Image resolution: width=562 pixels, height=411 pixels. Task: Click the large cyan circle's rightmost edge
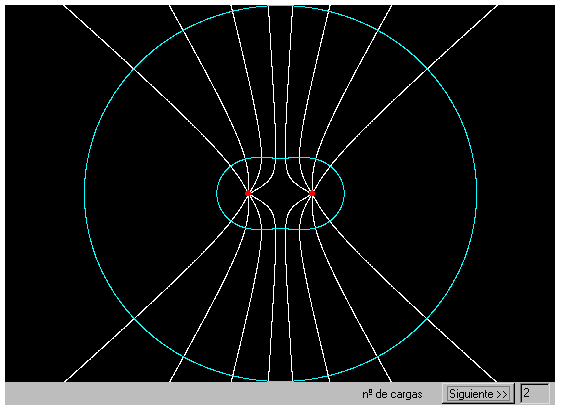pyautogui.click(x=476, y=193)
